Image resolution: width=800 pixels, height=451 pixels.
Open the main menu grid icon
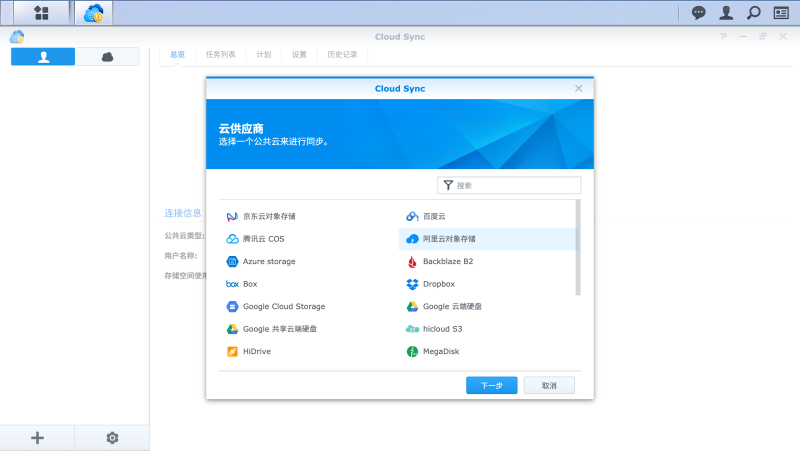coord(41,13)
